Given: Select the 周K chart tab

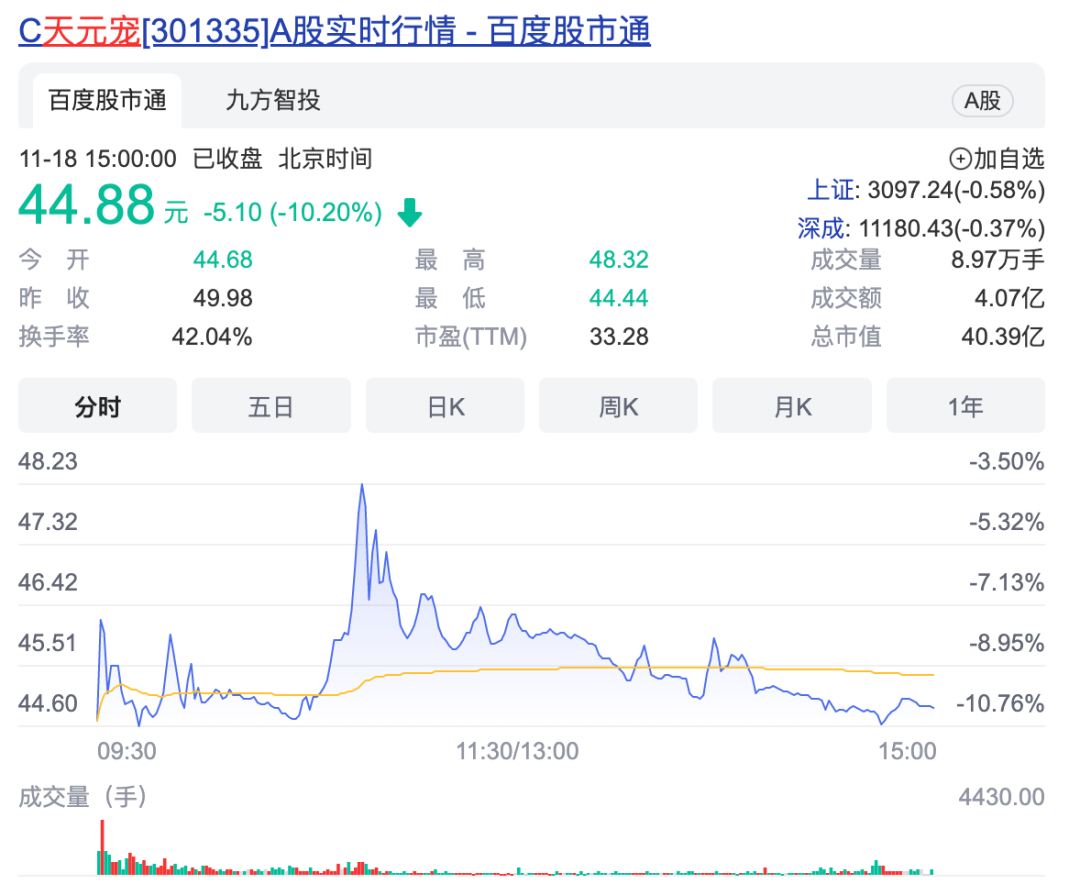Looking at the screenshot, I should [619, 407].
